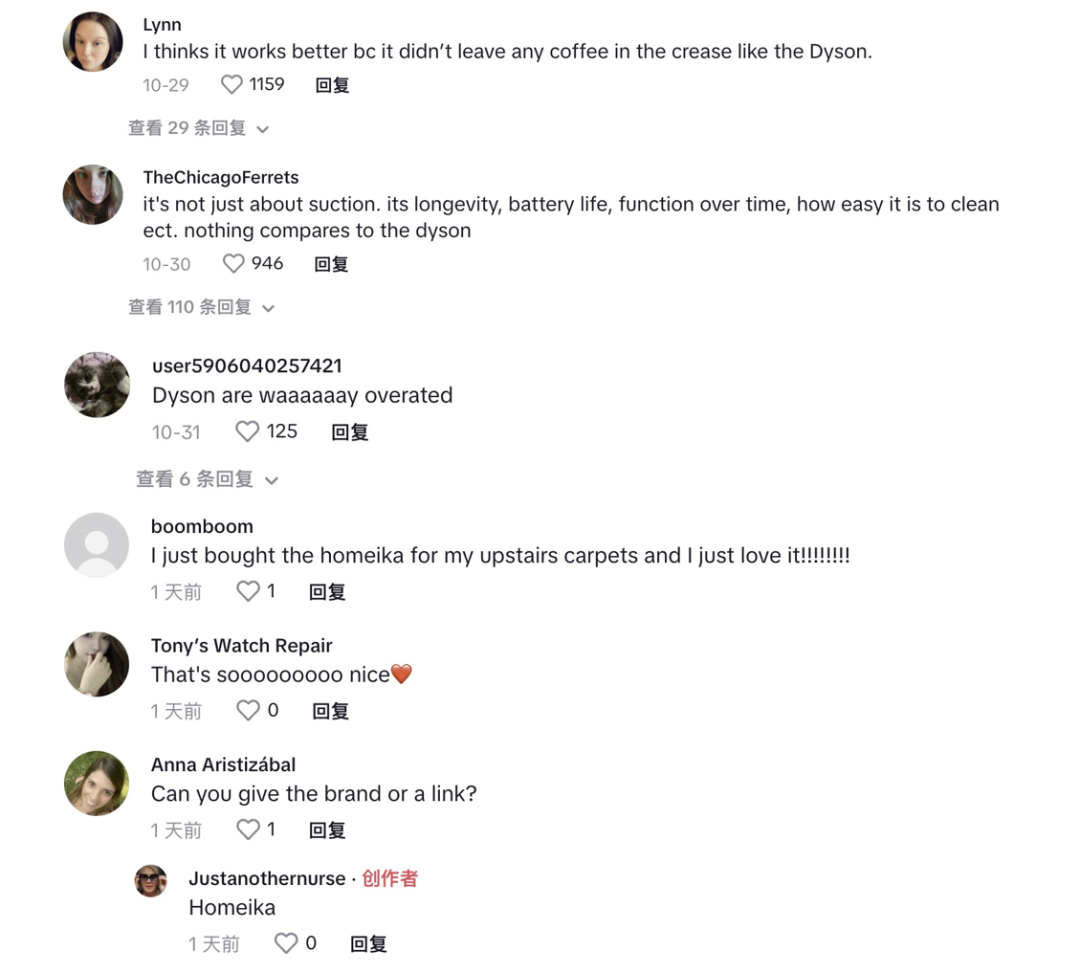The image size is (1080, 973).
Task: Reply to TheChicagoFerrets' comment
Action: (331, 264)
